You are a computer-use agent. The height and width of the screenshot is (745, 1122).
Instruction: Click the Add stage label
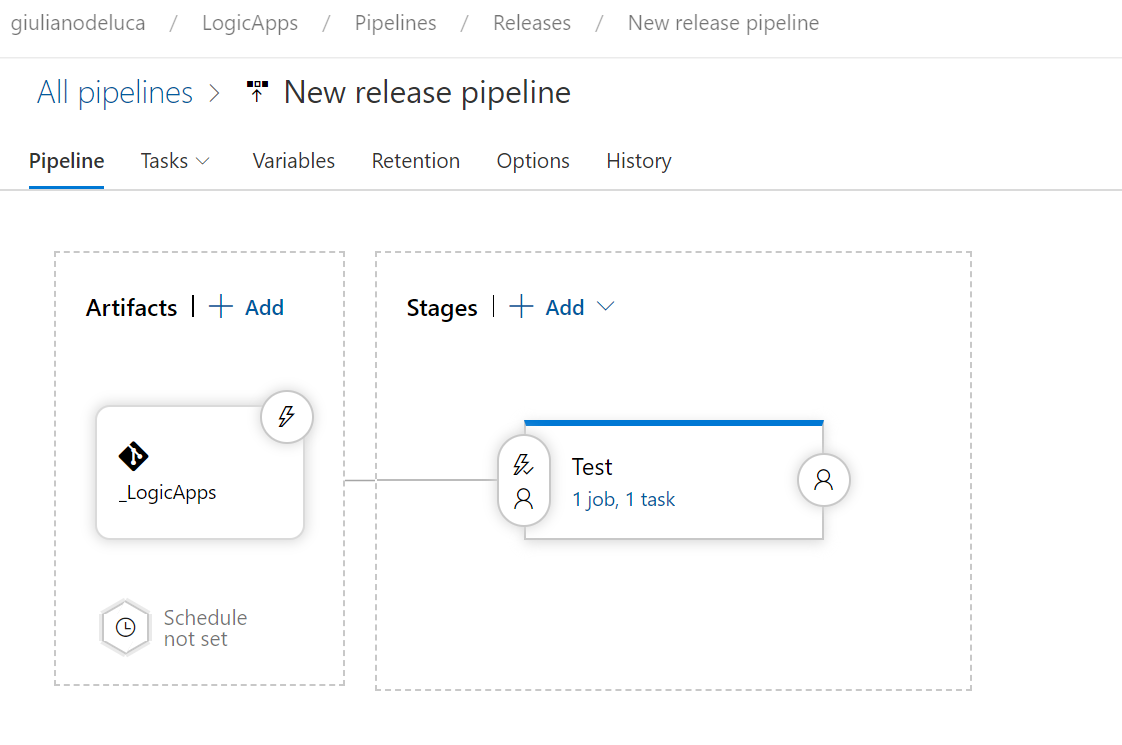(565, 307)
